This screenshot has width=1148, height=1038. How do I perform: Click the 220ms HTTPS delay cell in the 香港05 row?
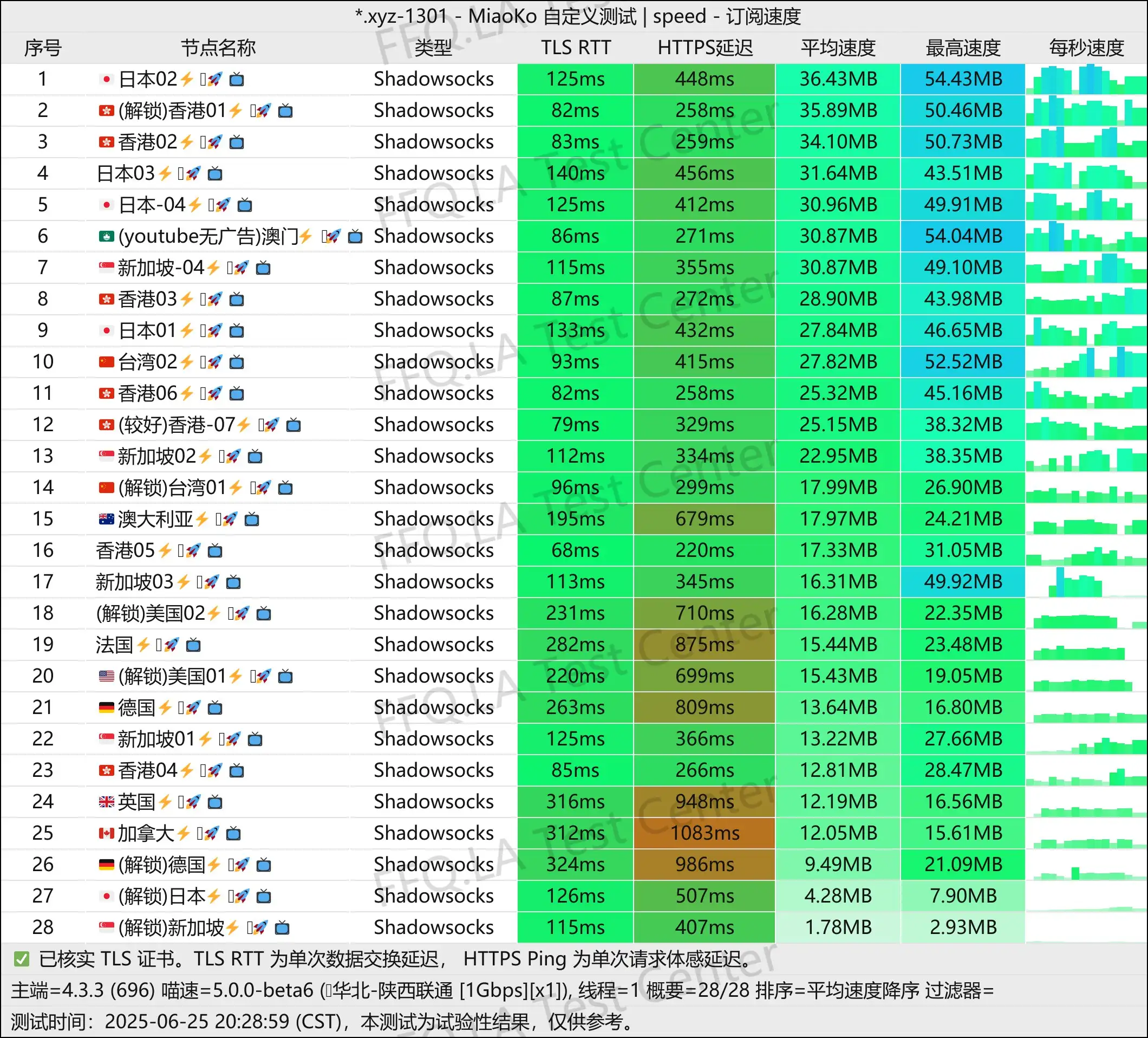coord(705,550)
